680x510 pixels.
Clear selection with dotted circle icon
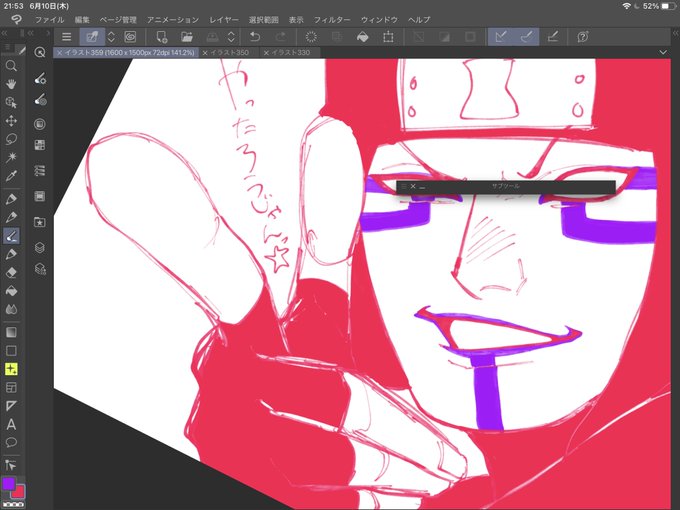tap(311, 37)
